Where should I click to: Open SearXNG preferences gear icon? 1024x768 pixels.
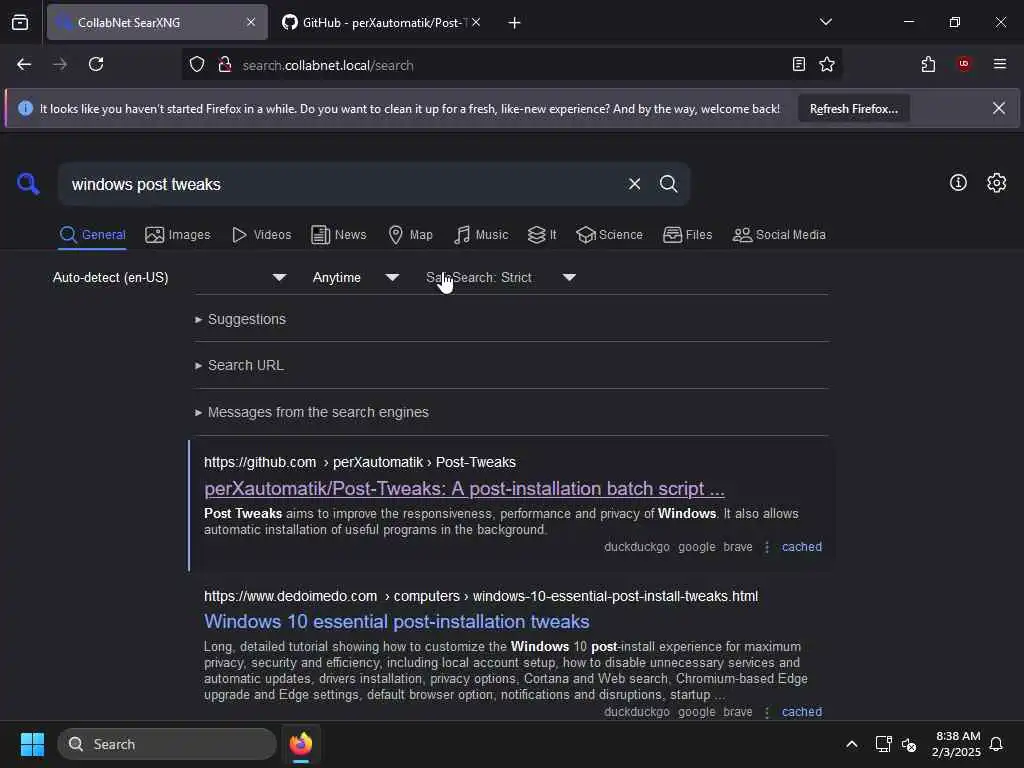(x=997, y=183)
